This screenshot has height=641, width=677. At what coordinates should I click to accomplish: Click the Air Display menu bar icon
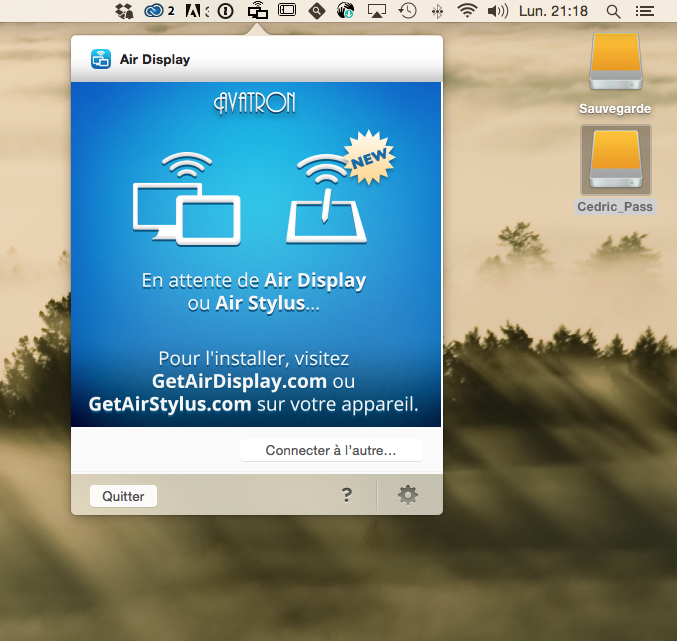click(258, 11)
